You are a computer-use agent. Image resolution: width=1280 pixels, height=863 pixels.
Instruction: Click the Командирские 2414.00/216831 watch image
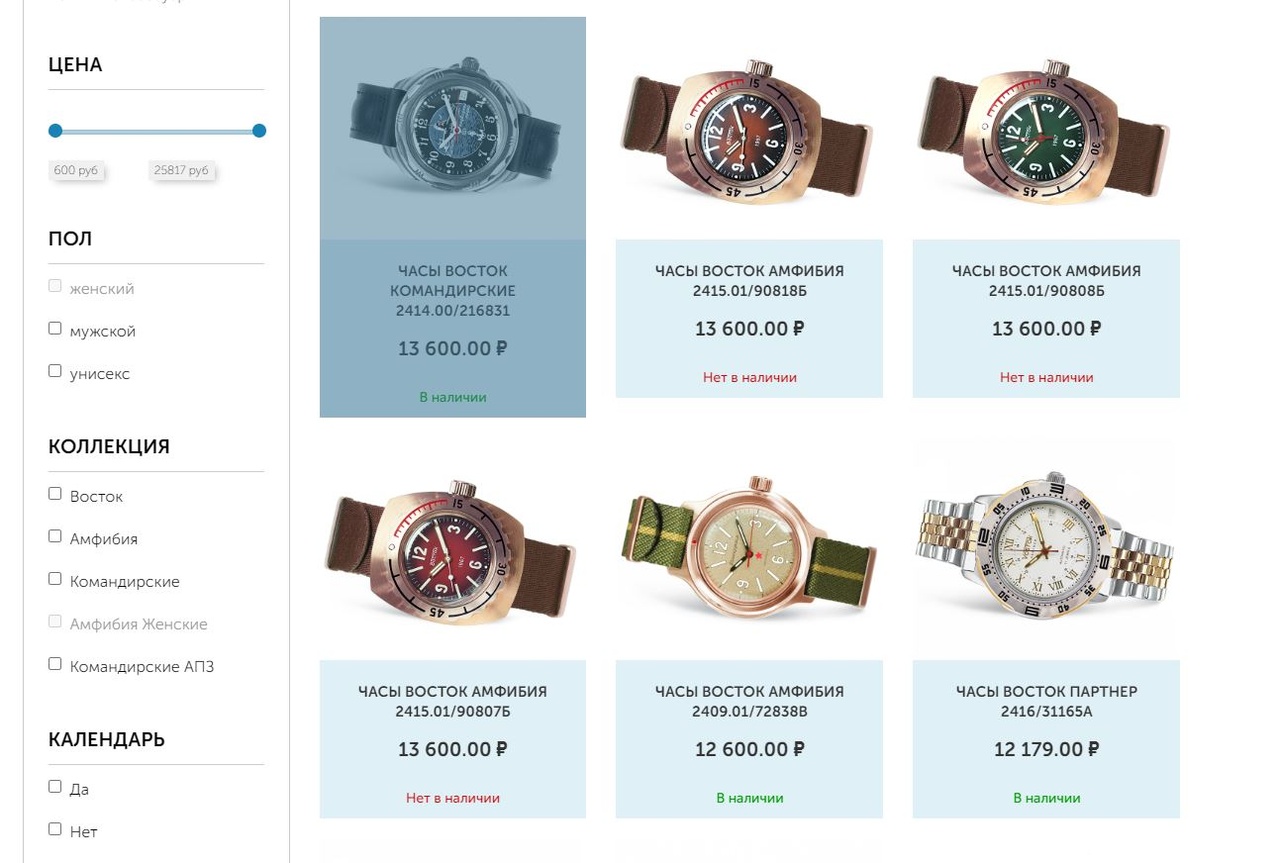(x=453, y=128)
